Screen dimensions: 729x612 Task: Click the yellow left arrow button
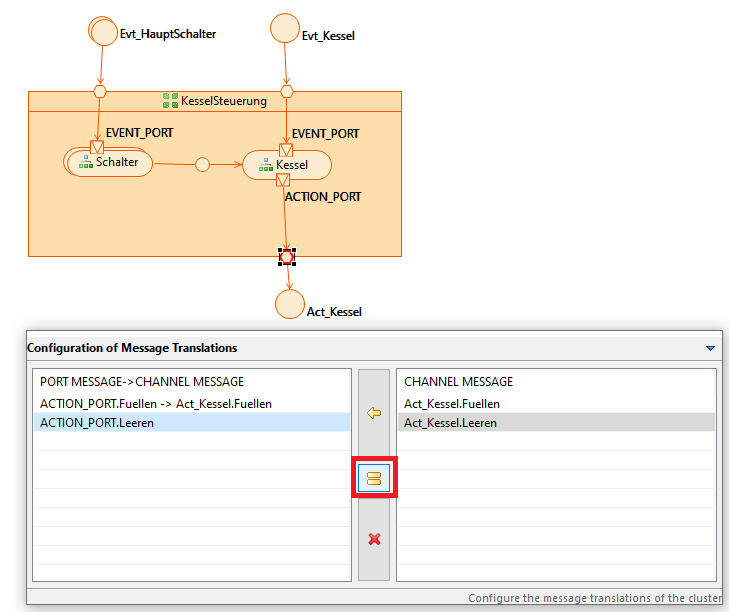tap(374, 412)
